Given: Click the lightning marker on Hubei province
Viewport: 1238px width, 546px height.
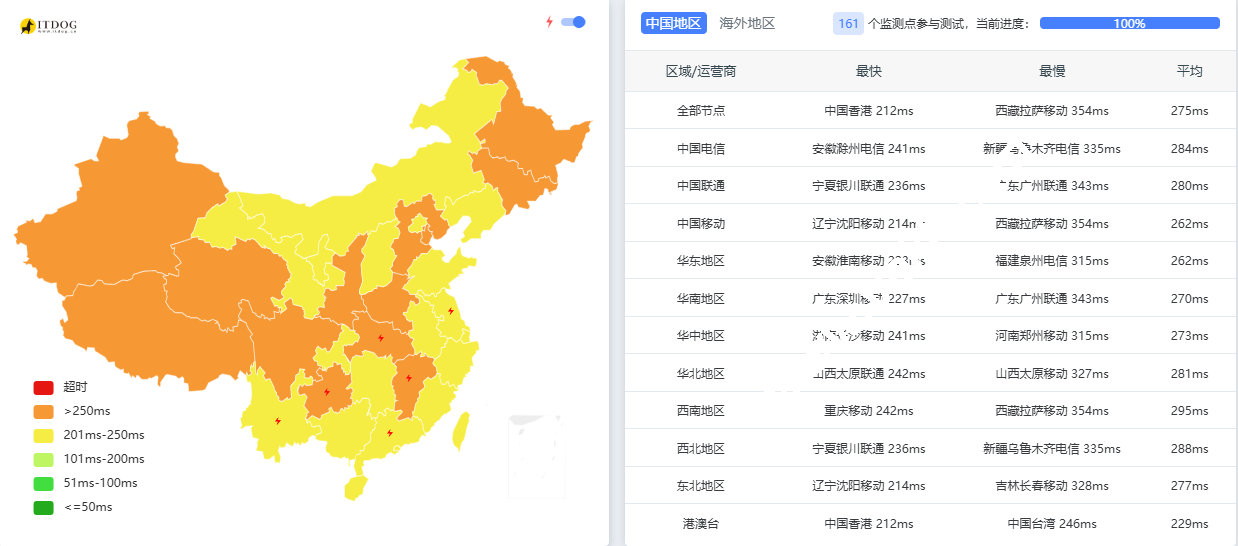Looking at the screenshot, I should pos(381,338).
